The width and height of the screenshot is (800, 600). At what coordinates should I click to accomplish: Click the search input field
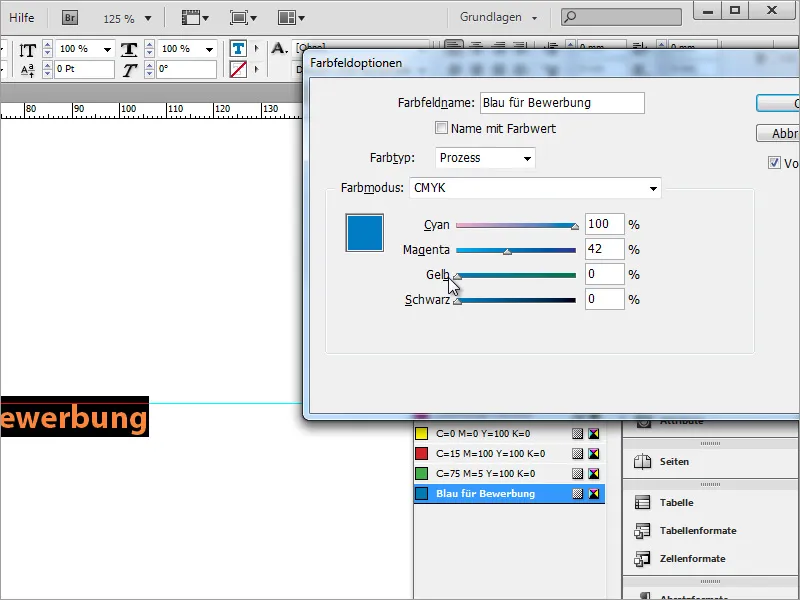[621, 17]
